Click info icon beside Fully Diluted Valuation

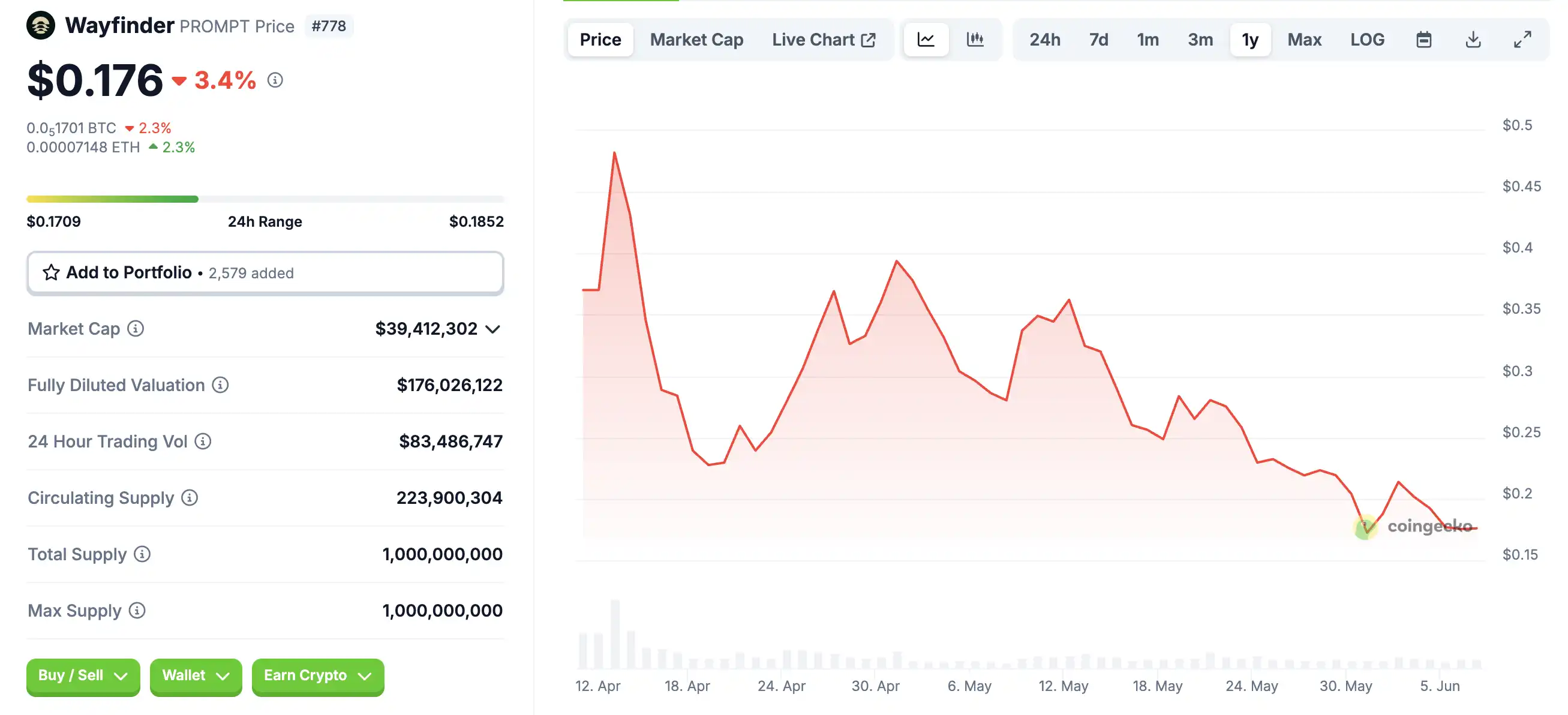tap(220, 384)
